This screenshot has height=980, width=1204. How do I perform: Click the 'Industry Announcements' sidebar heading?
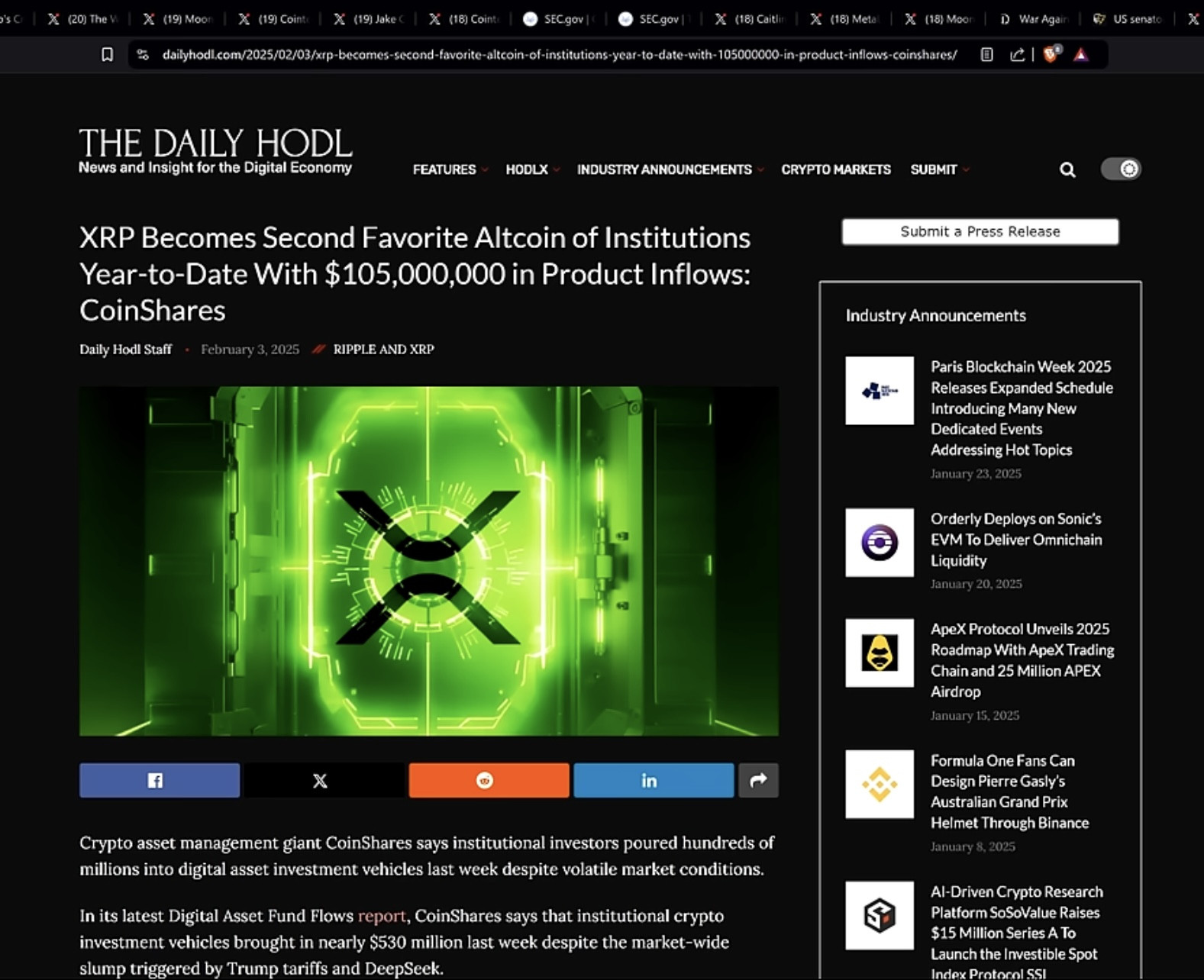point(936,315)
